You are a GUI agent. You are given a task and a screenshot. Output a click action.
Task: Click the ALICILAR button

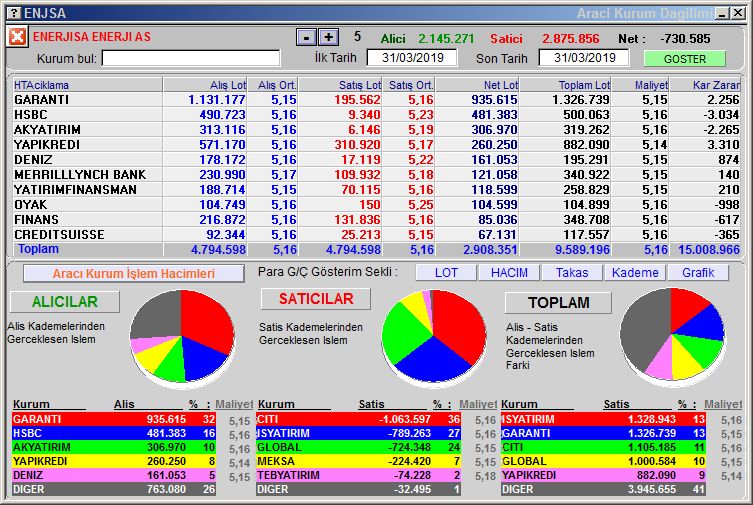(x=65, y=301)
